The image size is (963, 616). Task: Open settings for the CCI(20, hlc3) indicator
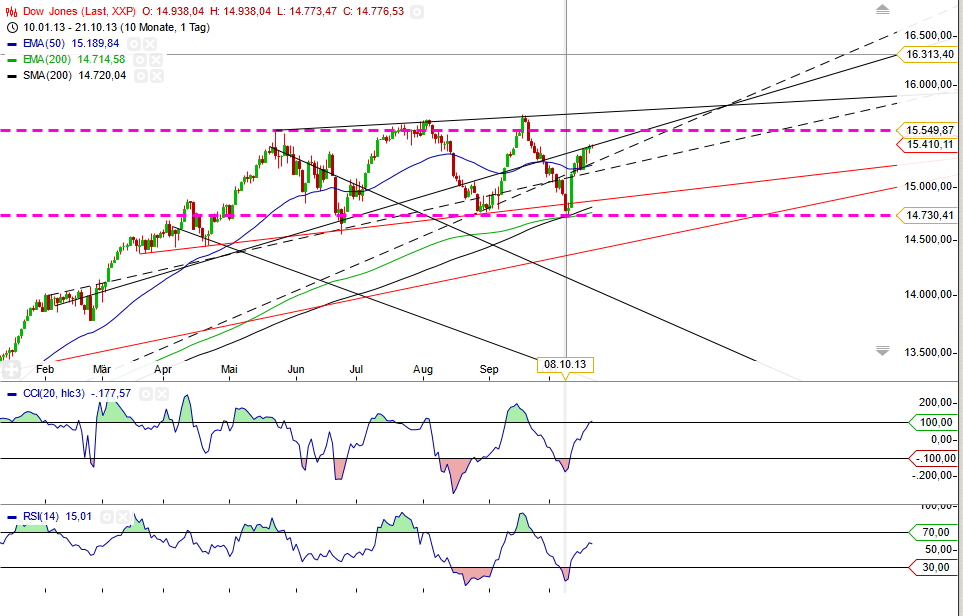point(146,393)
